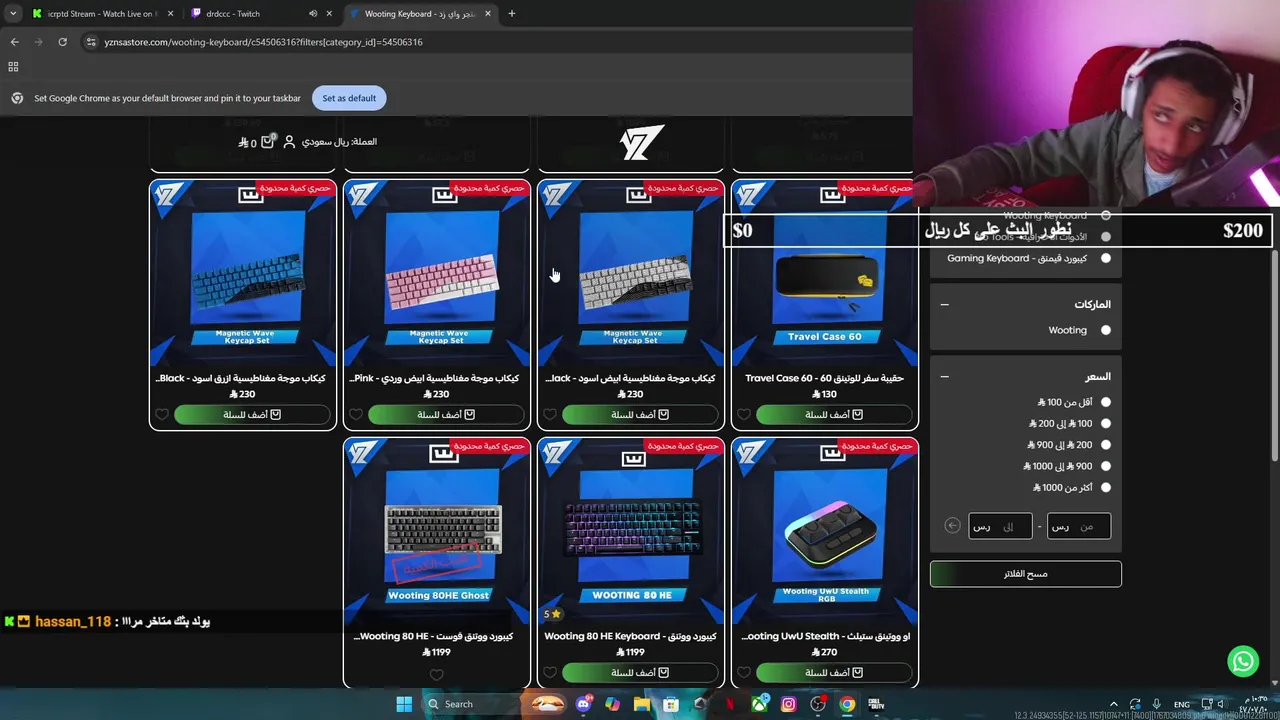1280x720 pixels.
Task: Select price filter under 100
Action: coord(1105,402)
